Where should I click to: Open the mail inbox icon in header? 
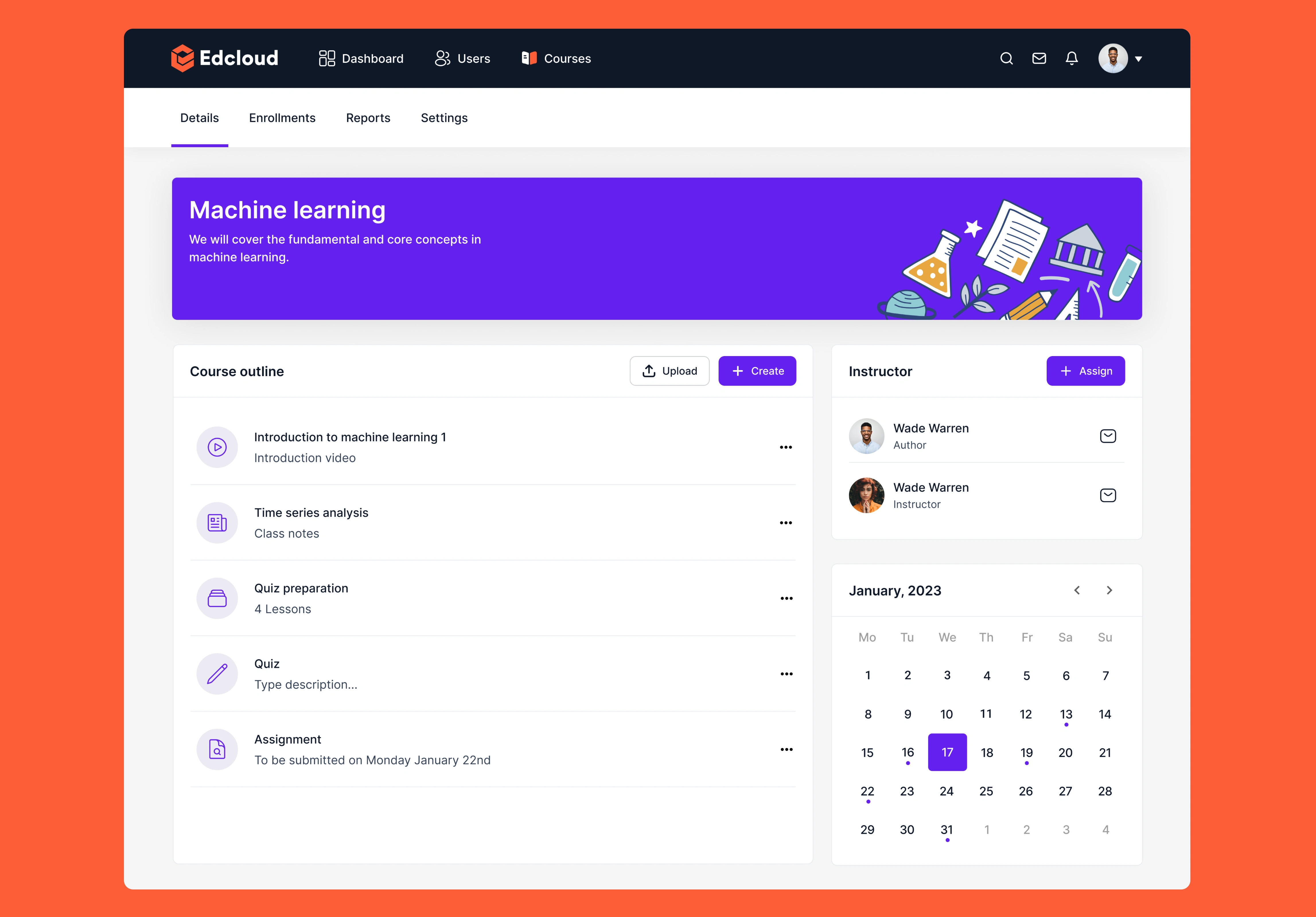pyautogui.click(x=1039, y=59)
